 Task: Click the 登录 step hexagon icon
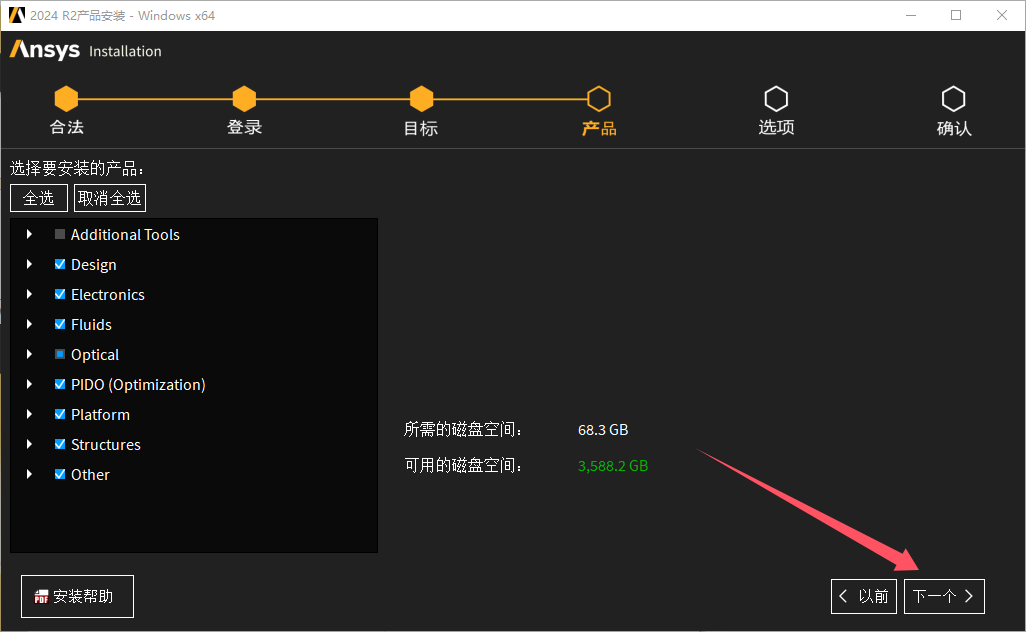coord(244,98)
